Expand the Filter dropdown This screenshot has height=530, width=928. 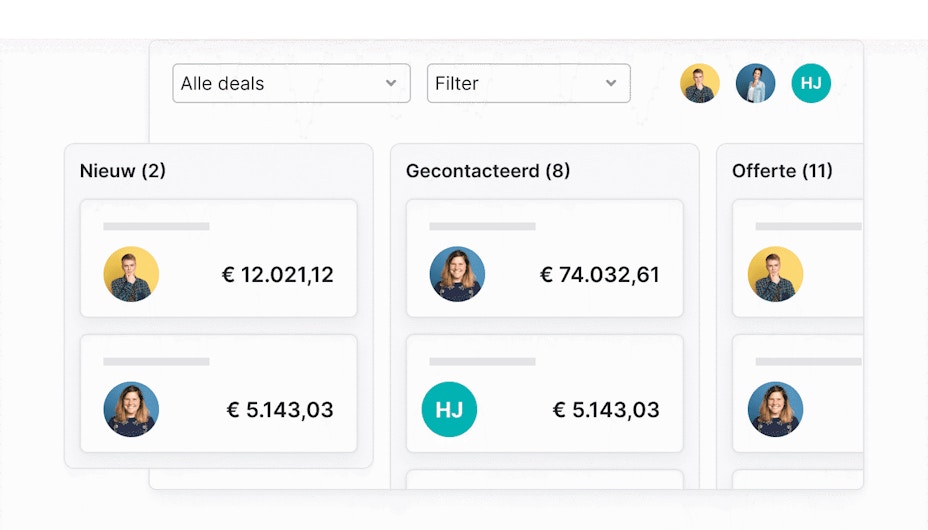(528, 83)
